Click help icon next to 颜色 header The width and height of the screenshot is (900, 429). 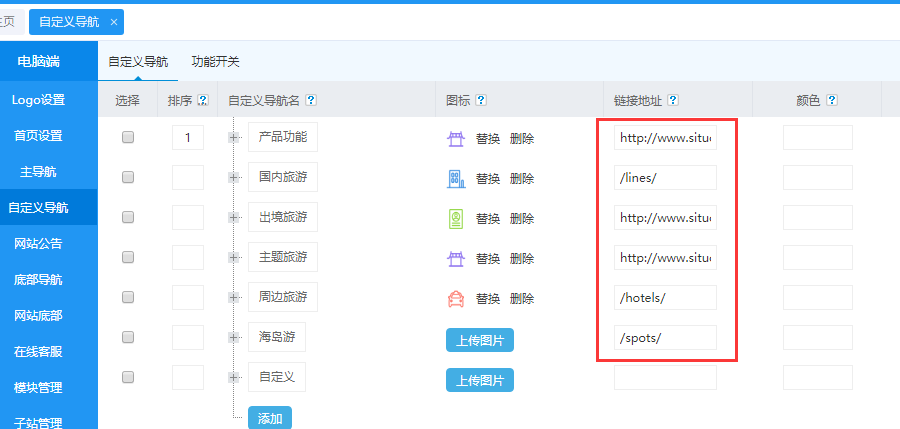831,100
